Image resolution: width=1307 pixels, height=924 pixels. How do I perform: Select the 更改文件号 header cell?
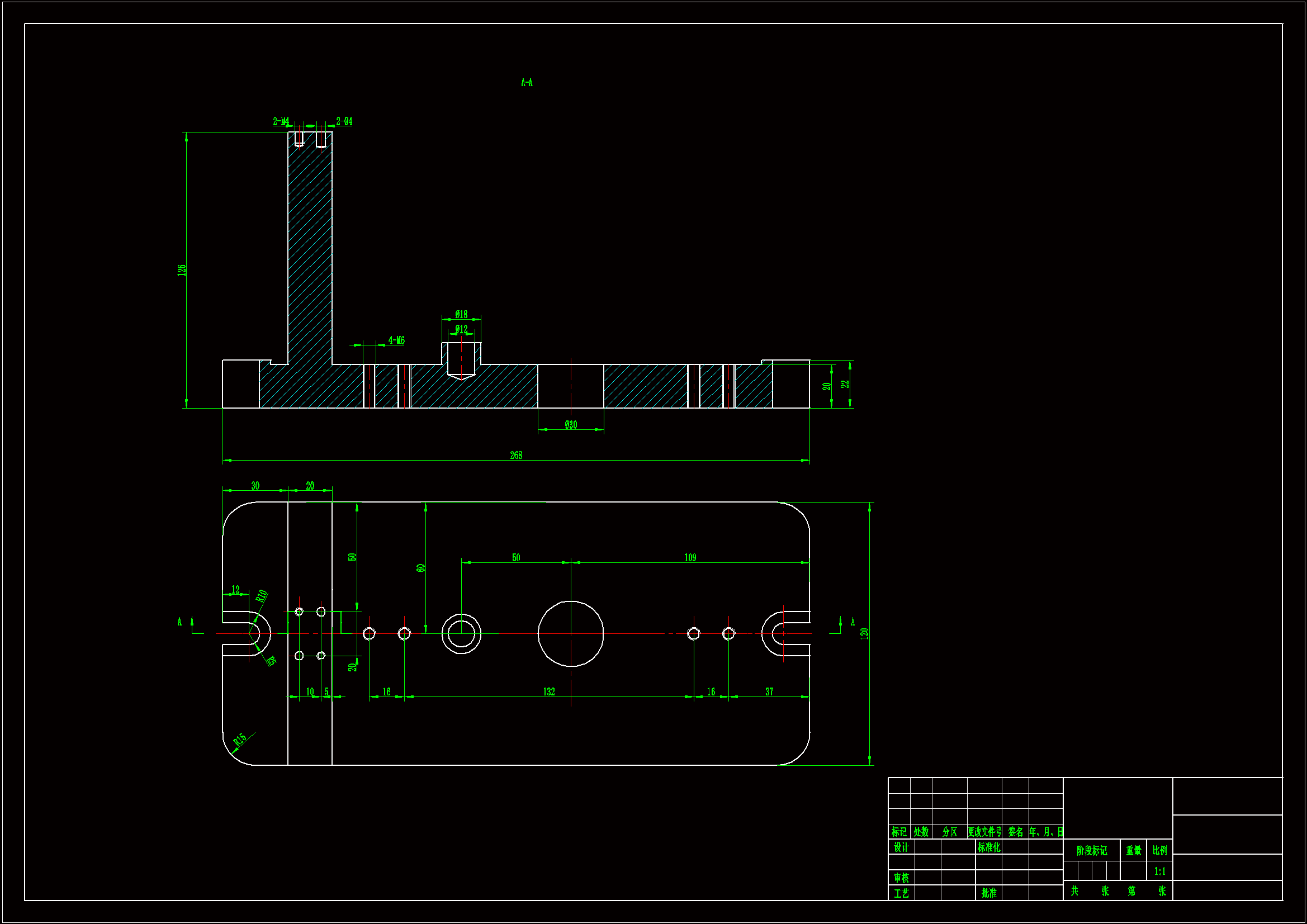click(x=984, y=832)
